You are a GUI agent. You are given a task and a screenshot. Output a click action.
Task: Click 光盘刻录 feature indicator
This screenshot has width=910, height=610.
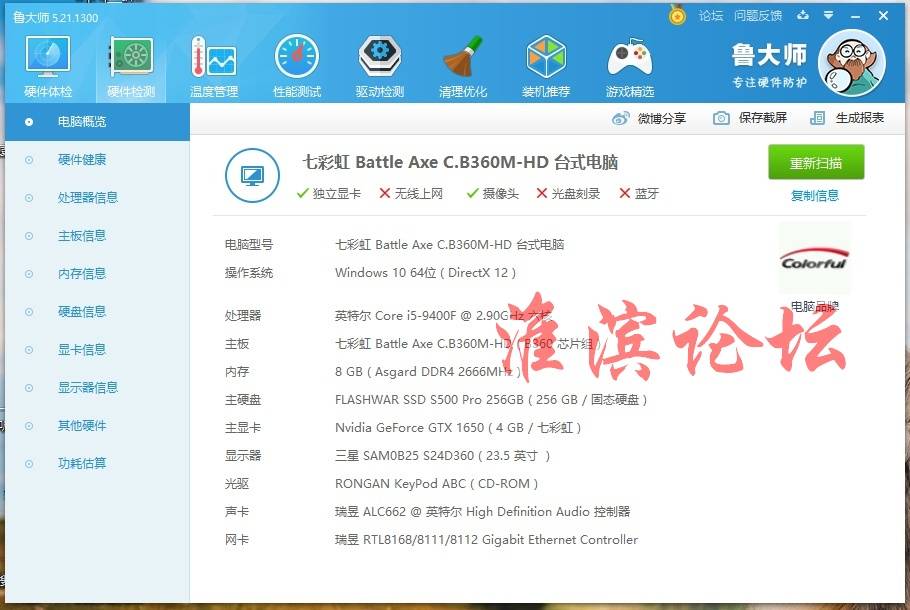(x=568, y=193)
